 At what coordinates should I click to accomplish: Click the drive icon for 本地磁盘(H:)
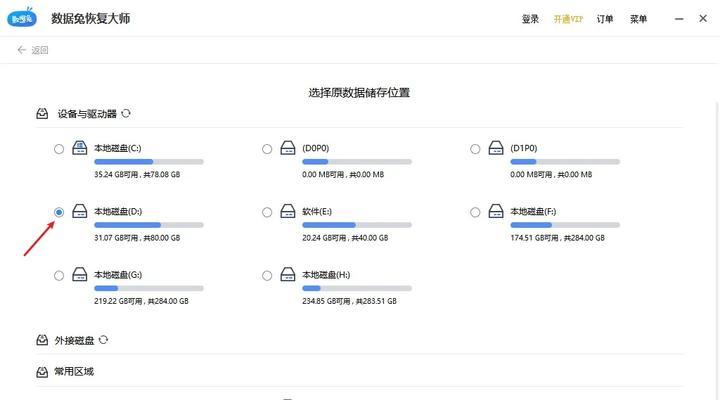[x=288, y=274]
